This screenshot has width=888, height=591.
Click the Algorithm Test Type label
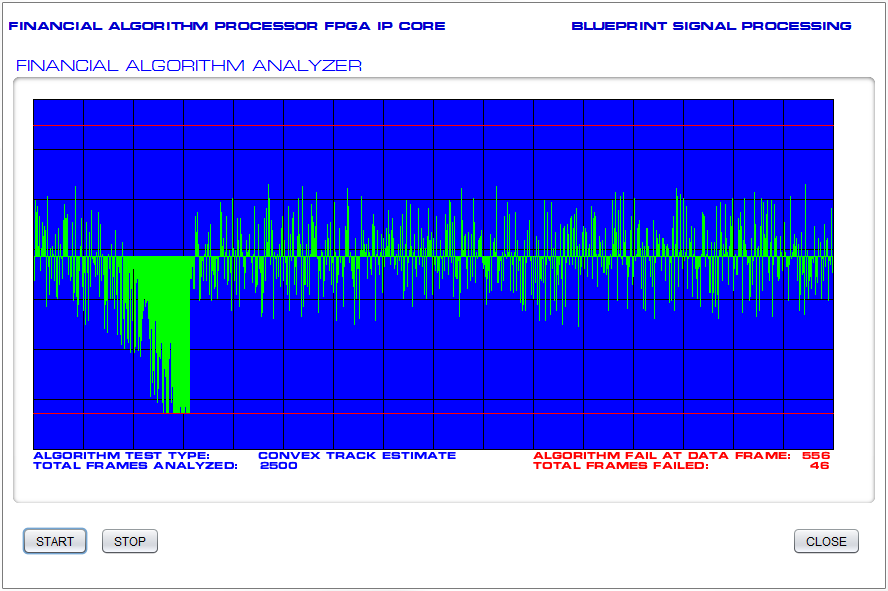coord(121,455)
